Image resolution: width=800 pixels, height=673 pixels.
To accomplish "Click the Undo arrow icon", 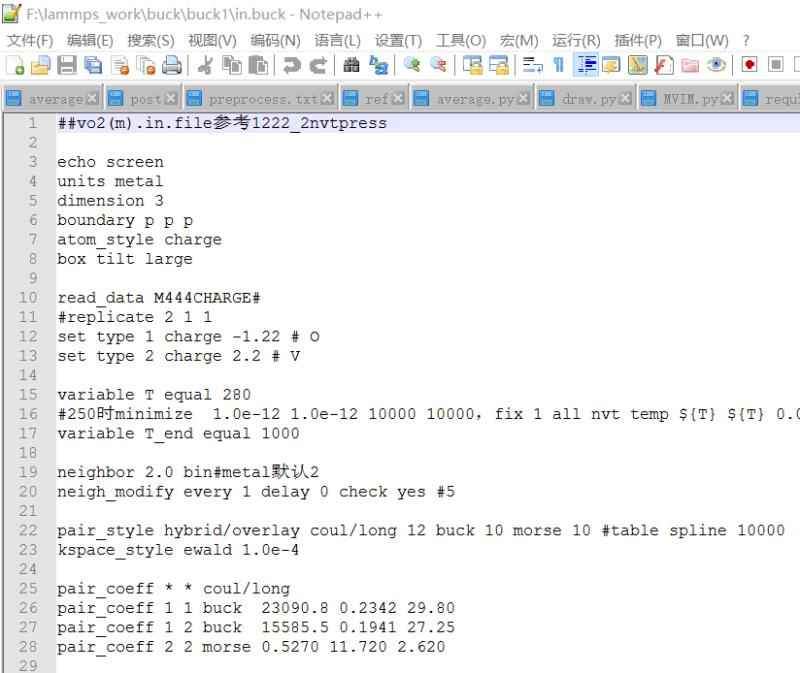I will 292,66.
